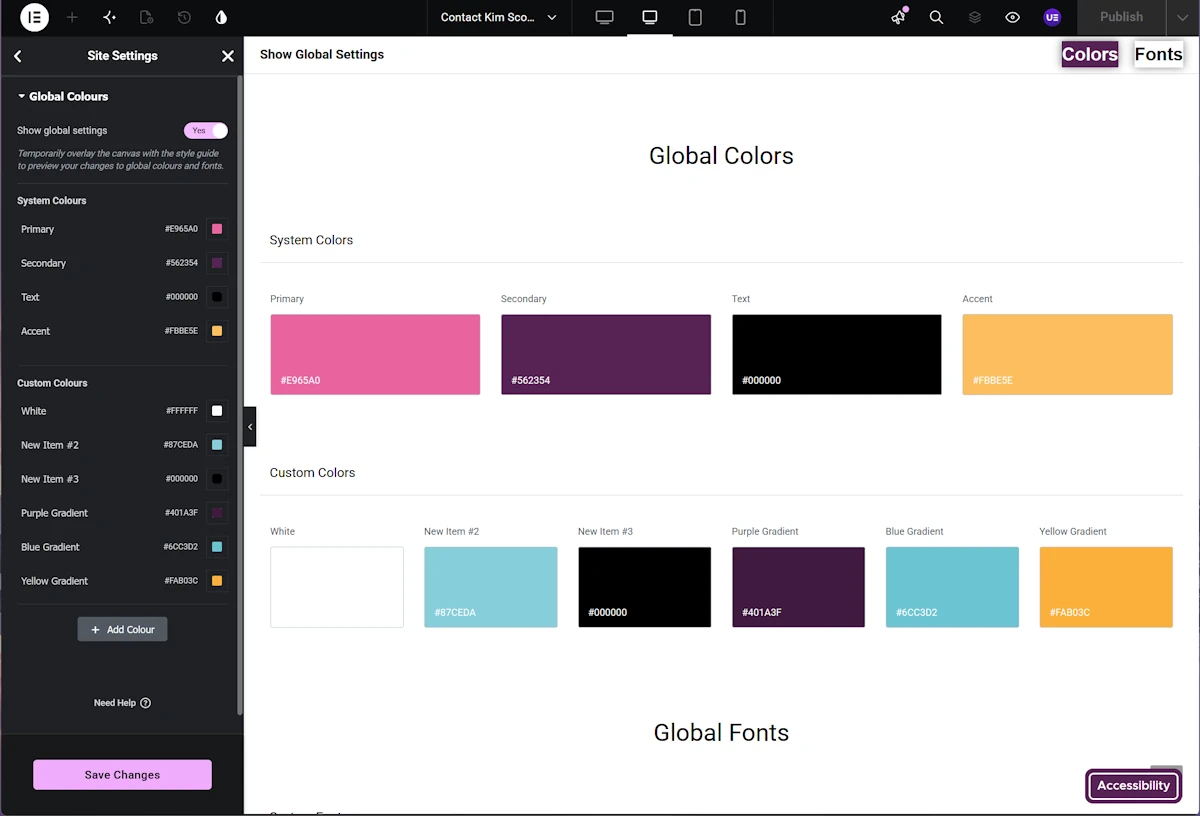The image size is (1200, 816).
Task: Toggle the Show global settings switch
Action: click(x=206, y=130)
